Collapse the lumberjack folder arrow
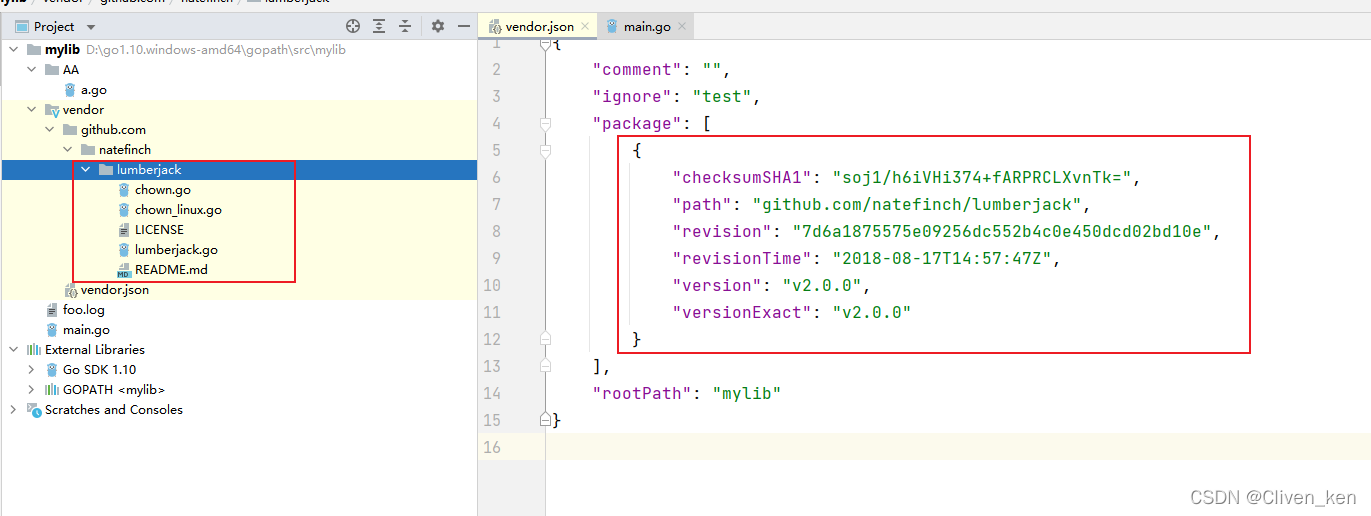 (86, 170)
